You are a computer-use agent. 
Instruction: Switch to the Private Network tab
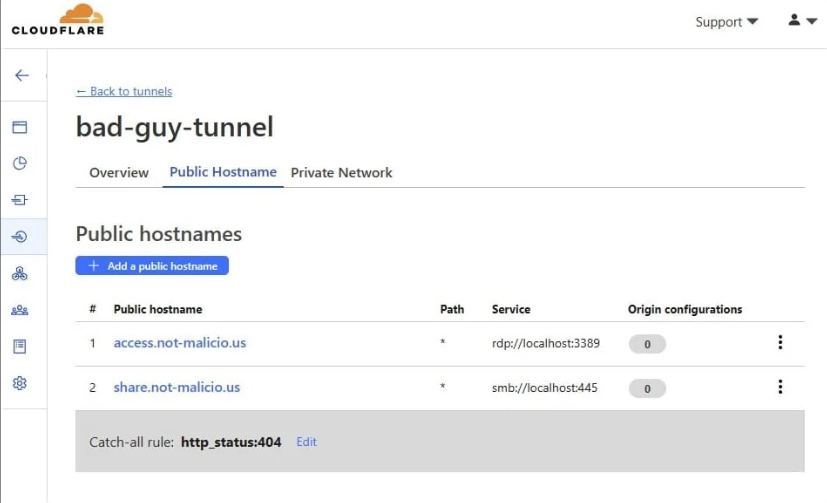coord(341,173)
